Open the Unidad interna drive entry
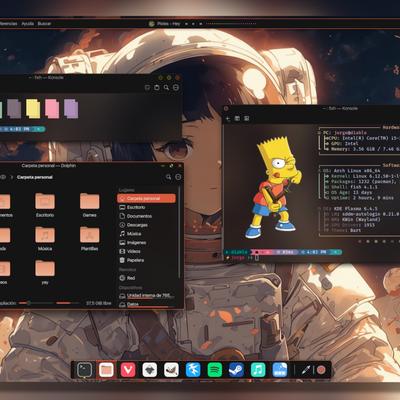 [x=147, y=296]
